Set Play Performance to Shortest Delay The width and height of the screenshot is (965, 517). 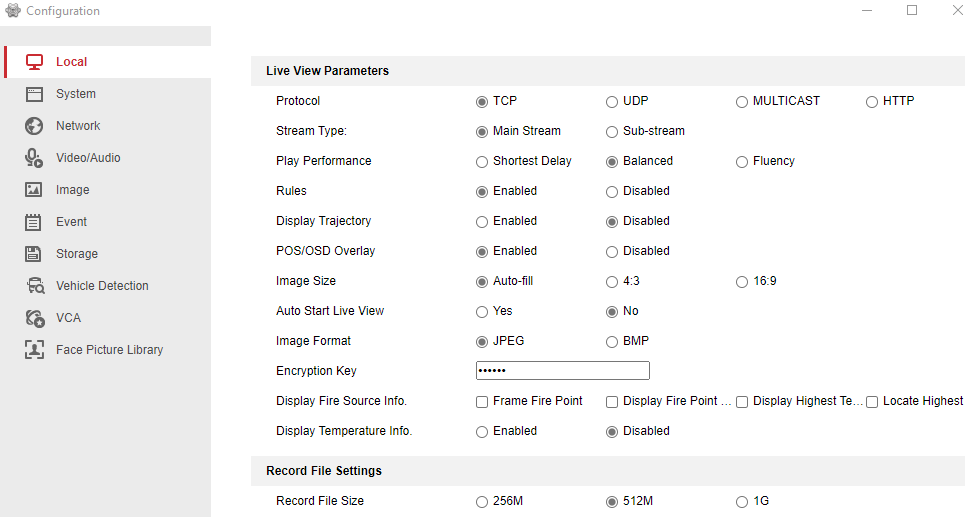482,161
